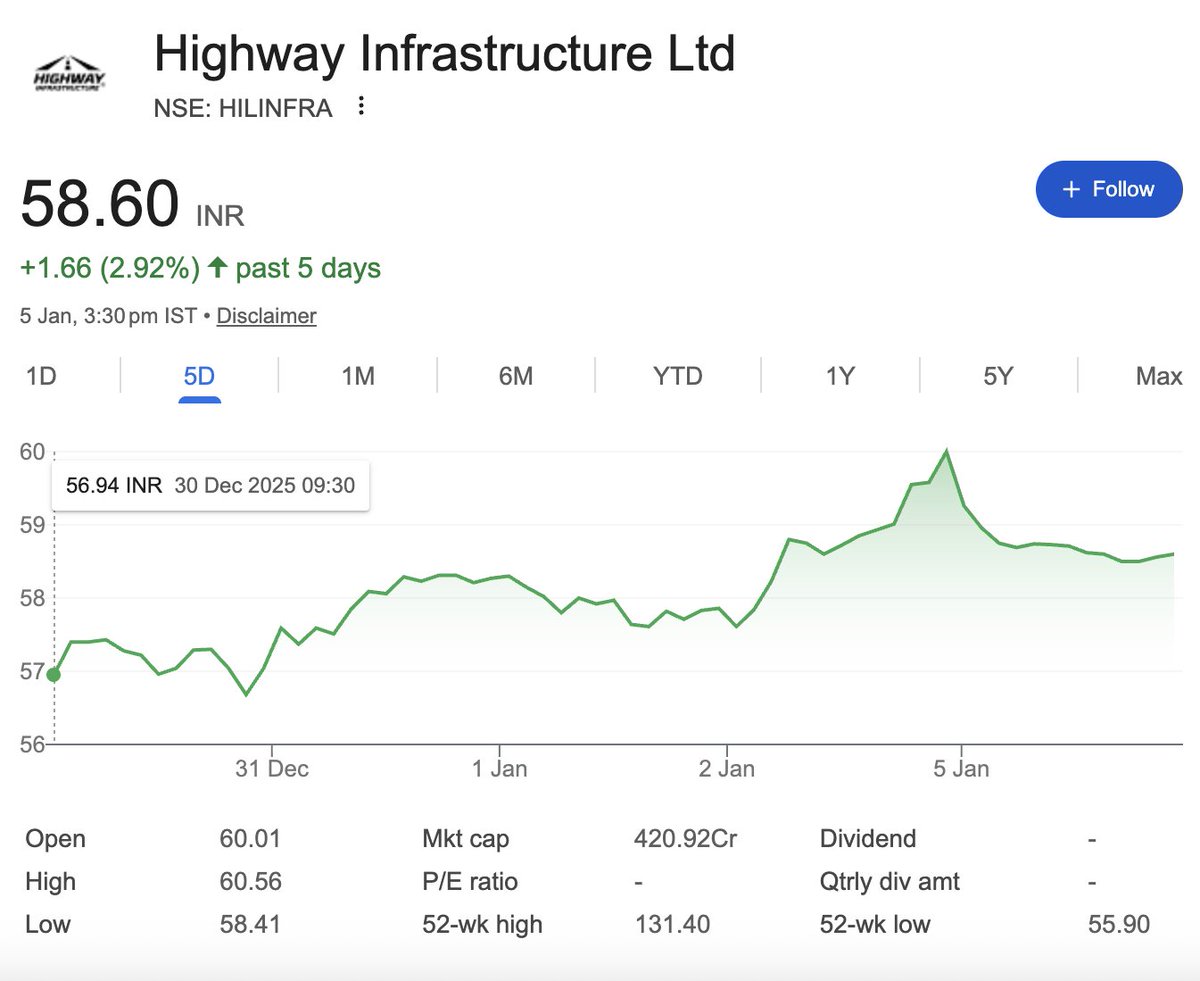Click the NSE: HILINFRA ticker text
Screen dimensions: 1200x981
point(243,108)
